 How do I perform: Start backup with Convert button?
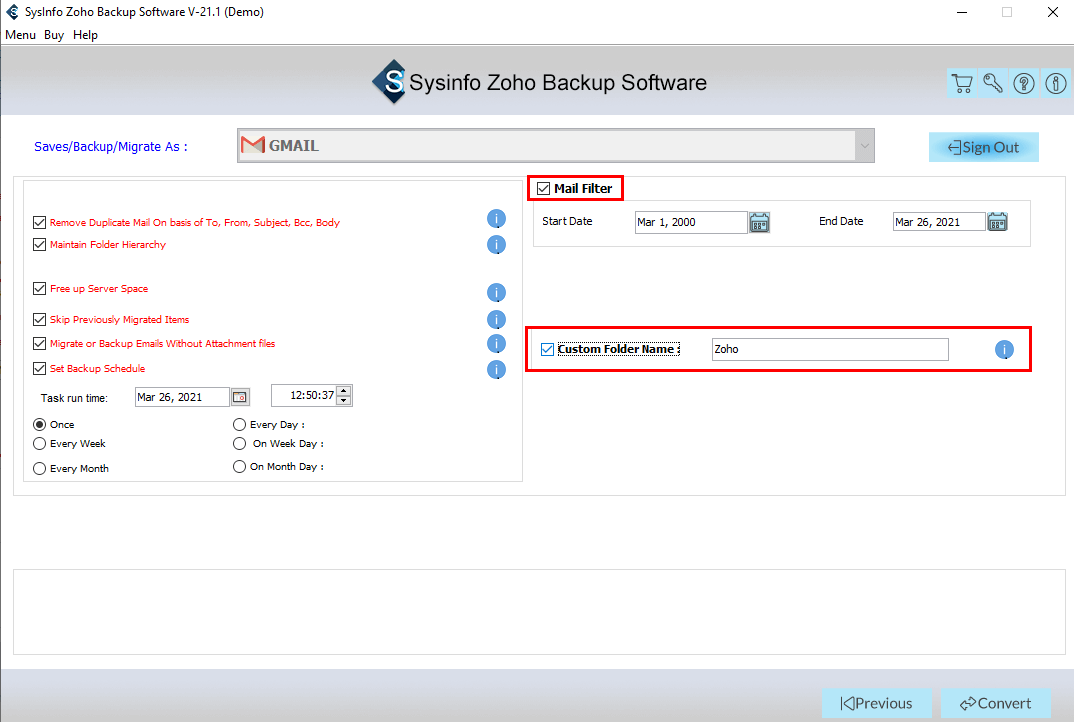996,704
